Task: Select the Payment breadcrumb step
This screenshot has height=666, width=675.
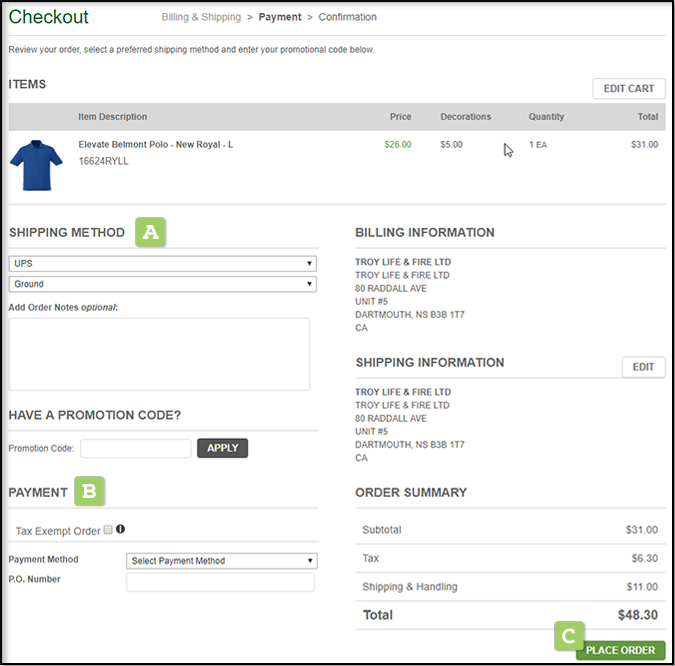Action: [280, 17]
